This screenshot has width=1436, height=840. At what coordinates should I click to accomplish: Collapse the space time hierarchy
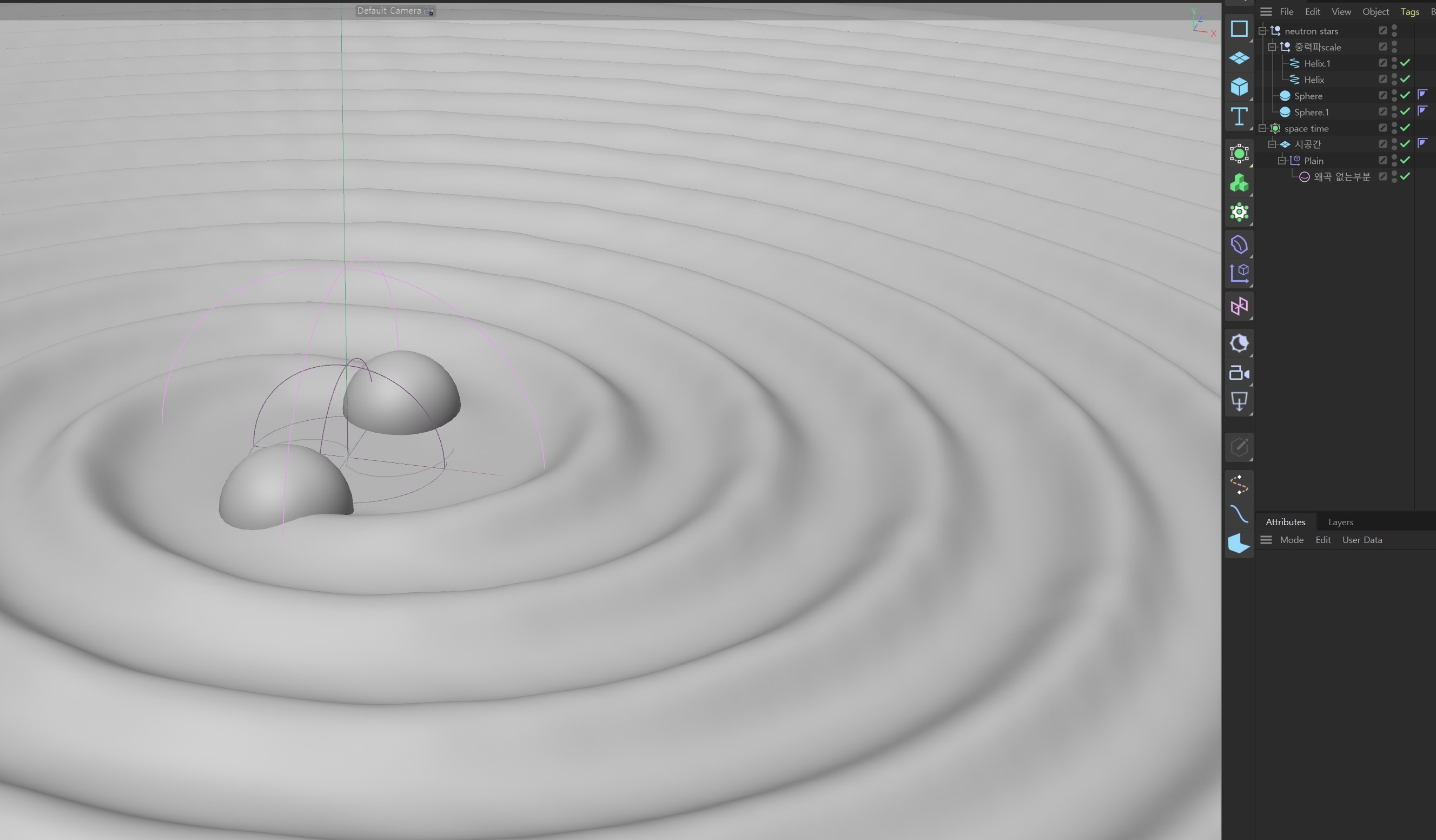point(1262,128)
